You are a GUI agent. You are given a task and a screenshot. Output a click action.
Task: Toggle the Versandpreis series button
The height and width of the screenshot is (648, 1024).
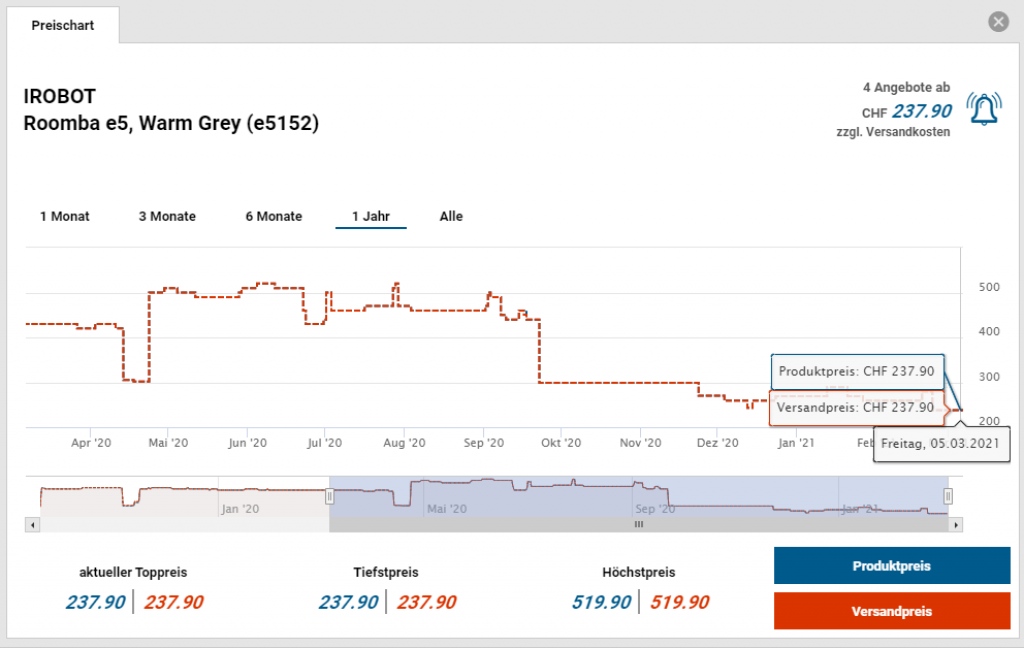(892, 611)
